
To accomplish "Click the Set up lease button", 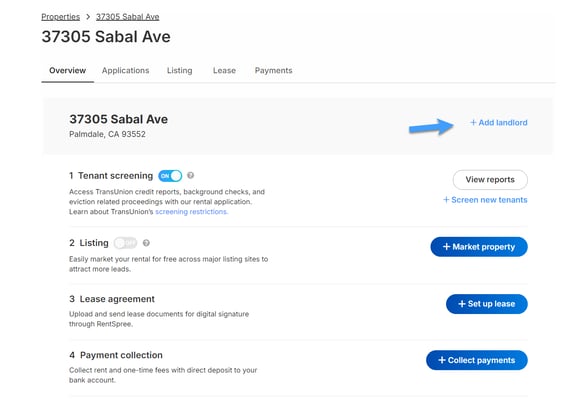I will tap(487, 304).
